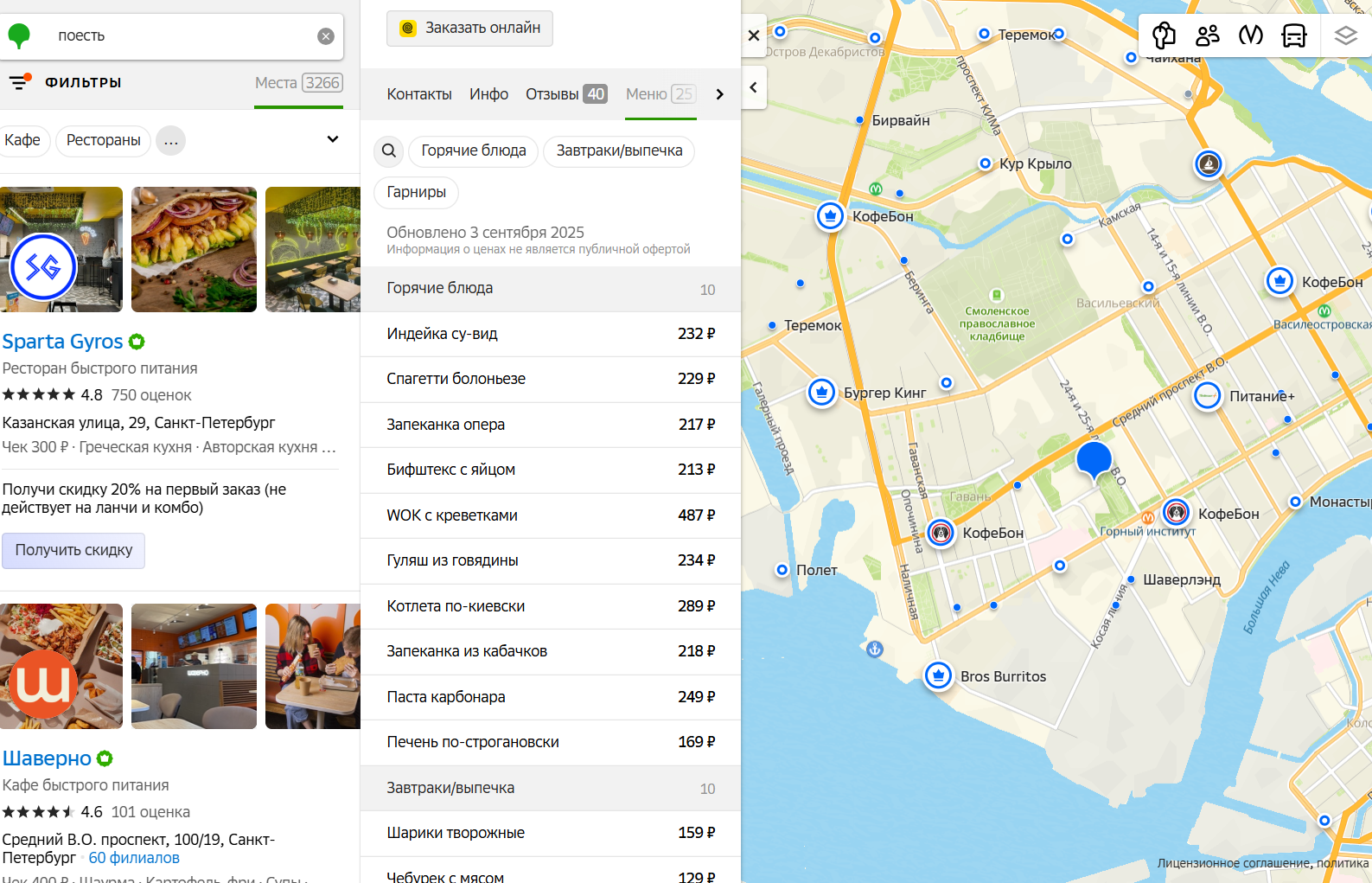Open 60 филиалов link
The width and height of the screenshot is (1372, 883).
click(134, 858)
